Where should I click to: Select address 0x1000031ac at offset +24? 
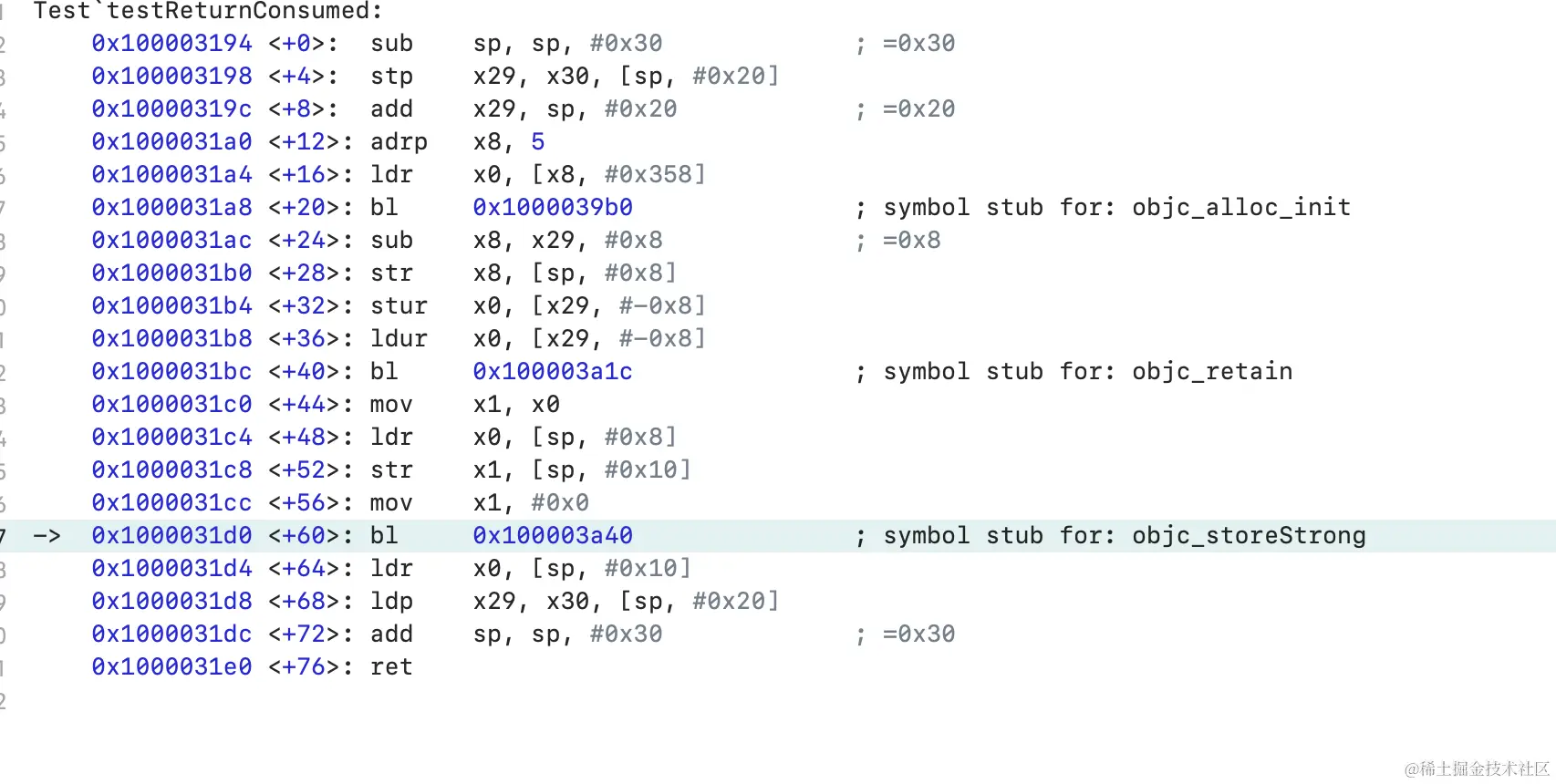click(171, 241)
